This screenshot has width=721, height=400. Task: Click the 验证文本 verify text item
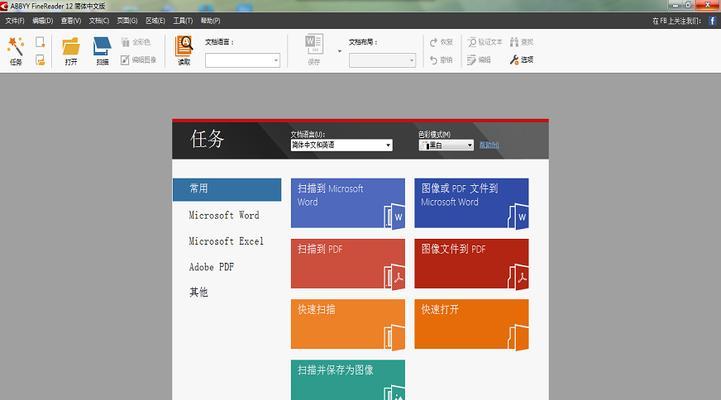[485, 42]
